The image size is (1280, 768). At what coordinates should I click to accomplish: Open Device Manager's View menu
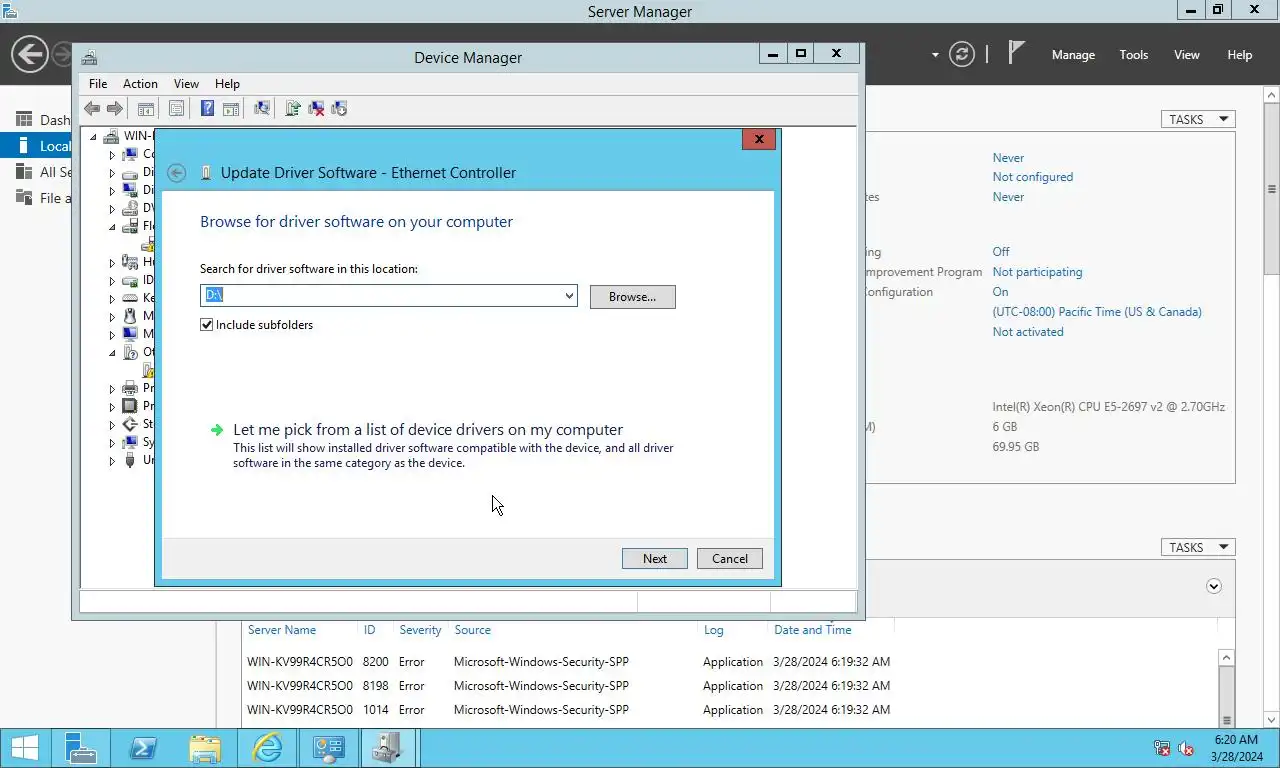coord(186,84)
